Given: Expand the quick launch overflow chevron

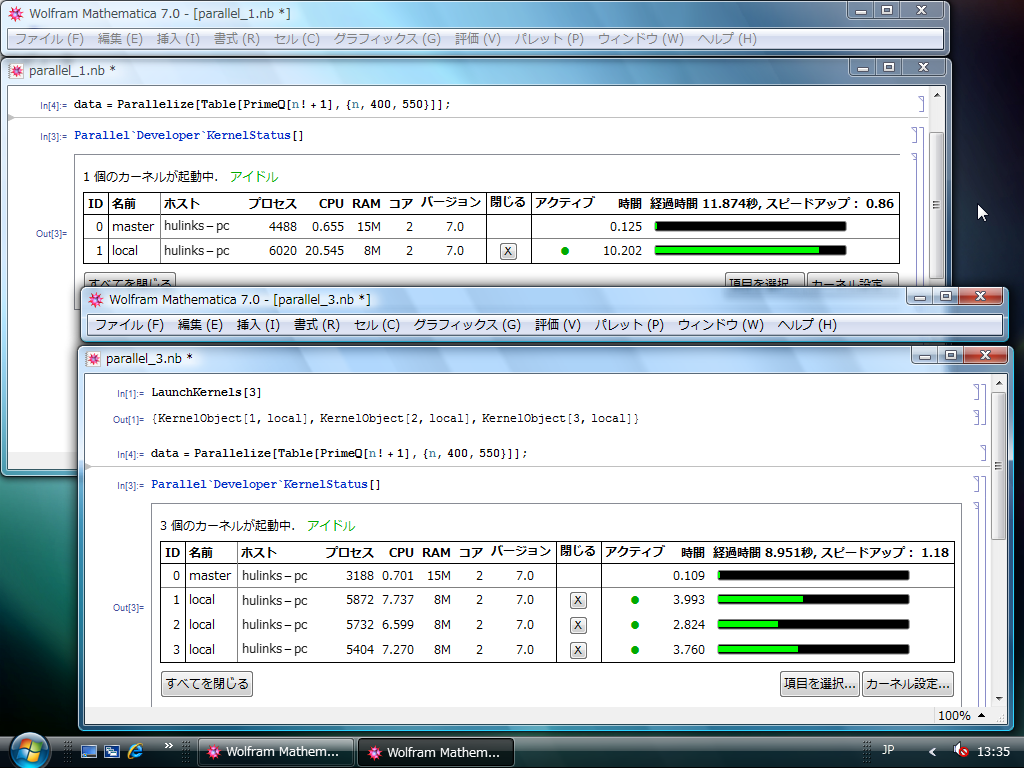Looking at the screenshot, I should pyautogui.click(x=168, y=745).
